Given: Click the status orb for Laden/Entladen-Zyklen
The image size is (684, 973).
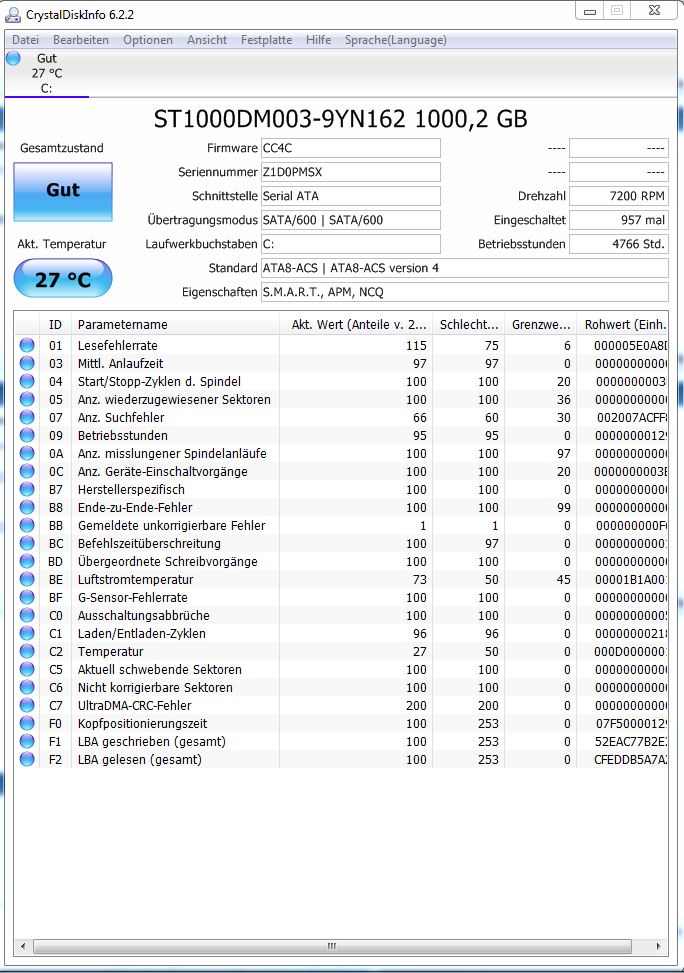Looking at the screenshot, I should (27, 633).
